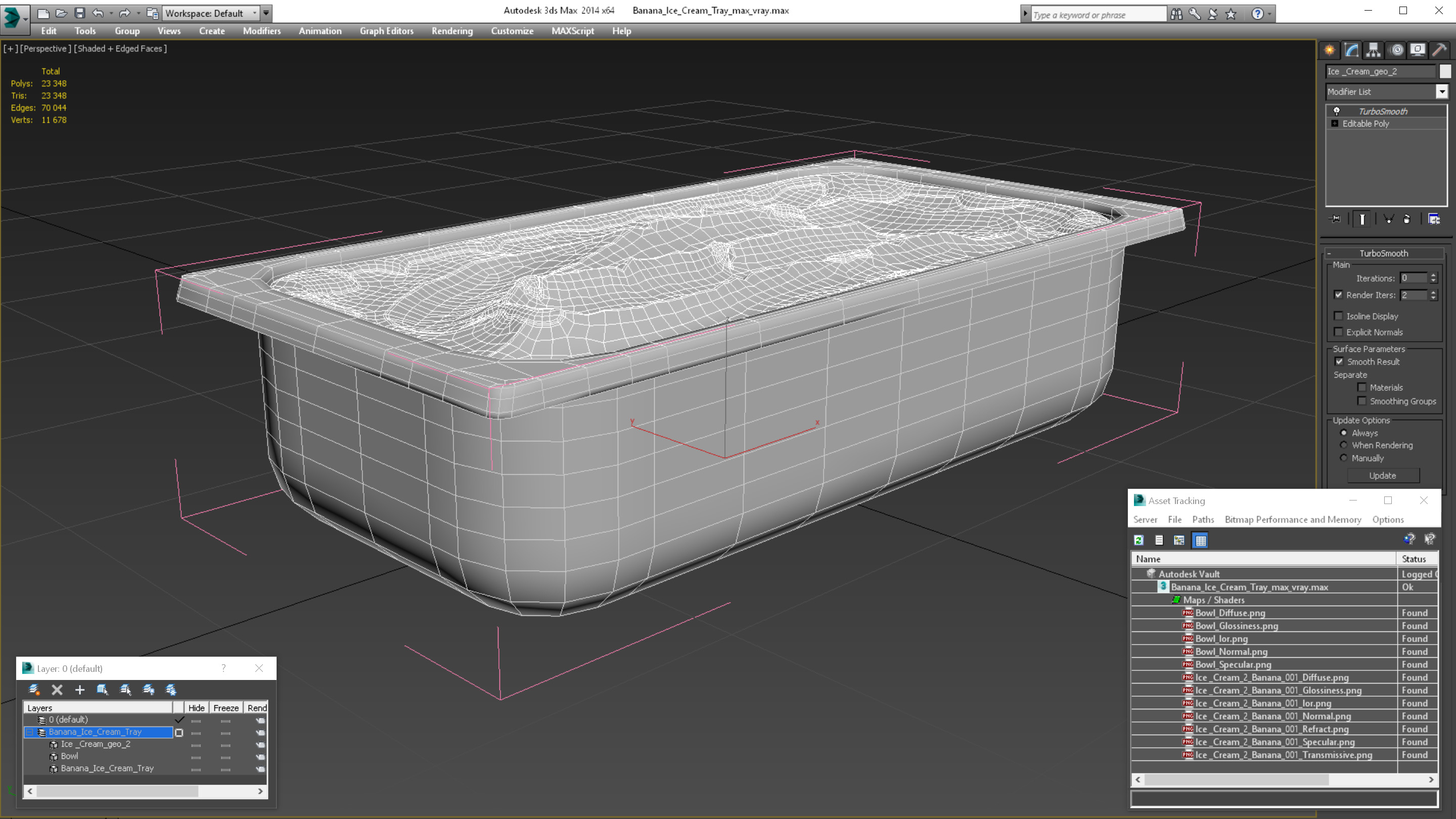Screen dimensions: 1456x819
Task: Open the Create command panel tab
Action: 1330,50
